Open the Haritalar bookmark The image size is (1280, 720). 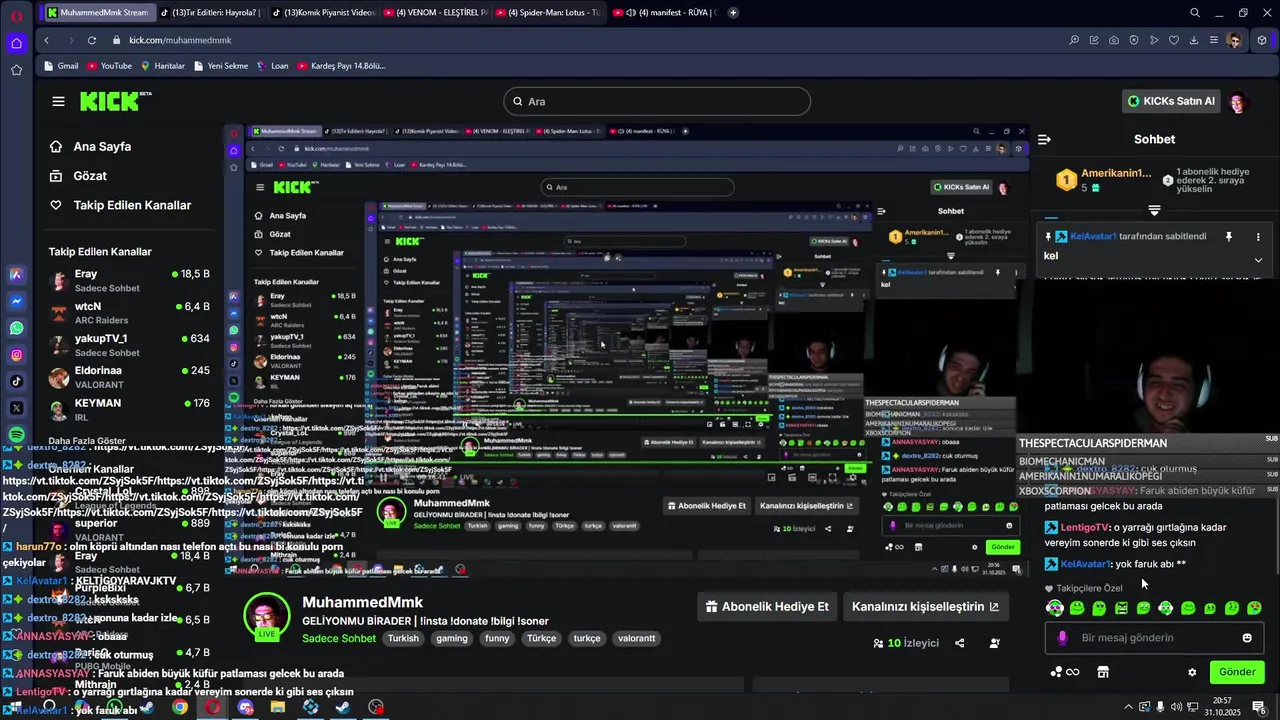click(163, 66)
